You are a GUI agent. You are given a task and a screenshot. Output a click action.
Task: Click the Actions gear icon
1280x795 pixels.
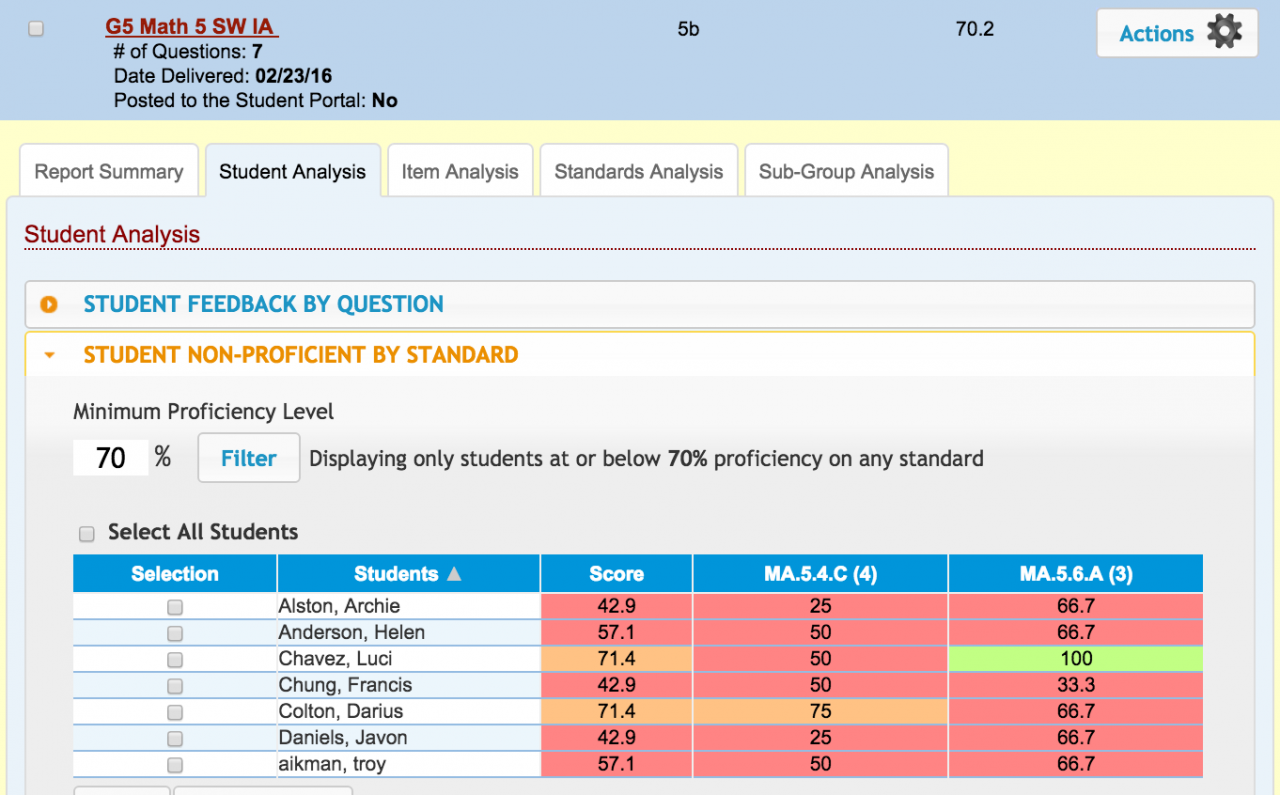[1224, 32]
